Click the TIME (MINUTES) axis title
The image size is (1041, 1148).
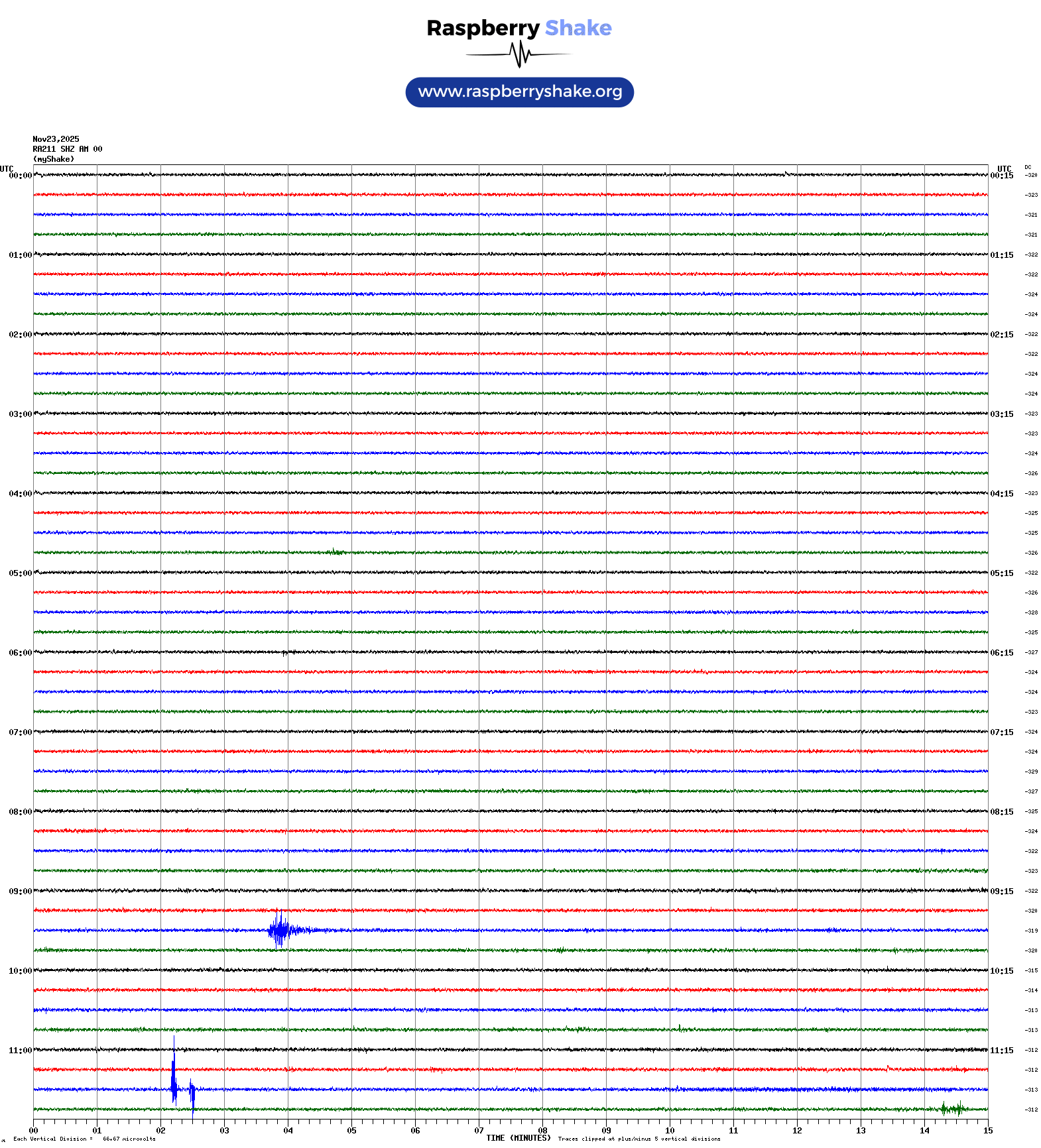518,1138
